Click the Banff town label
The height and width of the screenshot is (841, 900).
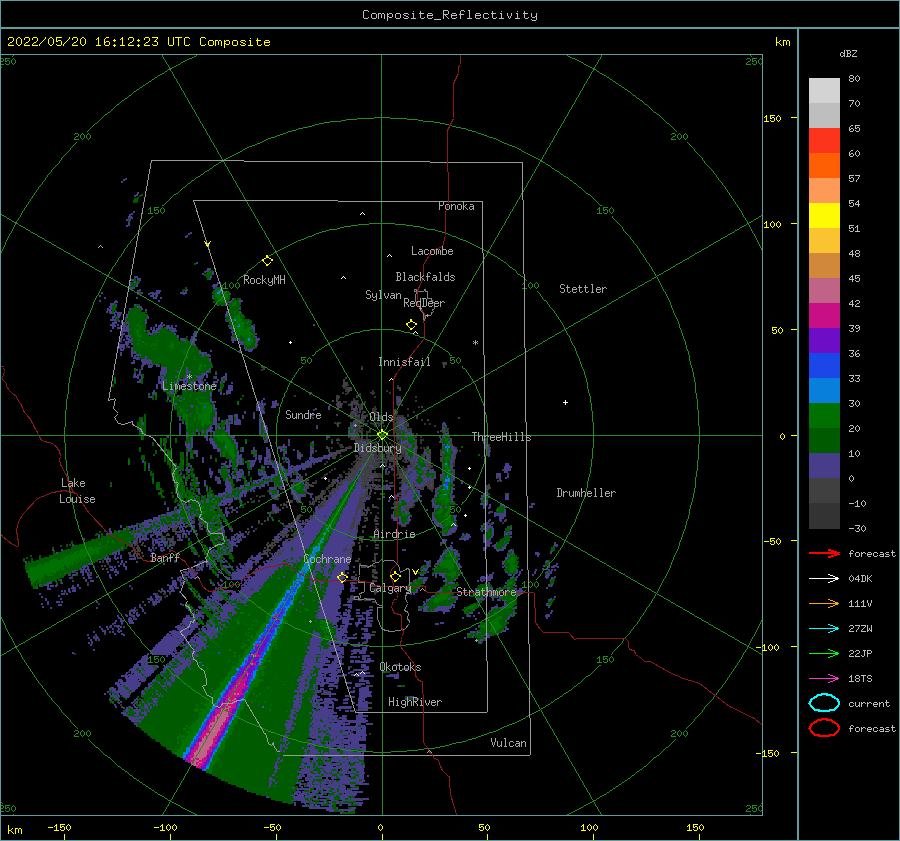click(165, 557)
